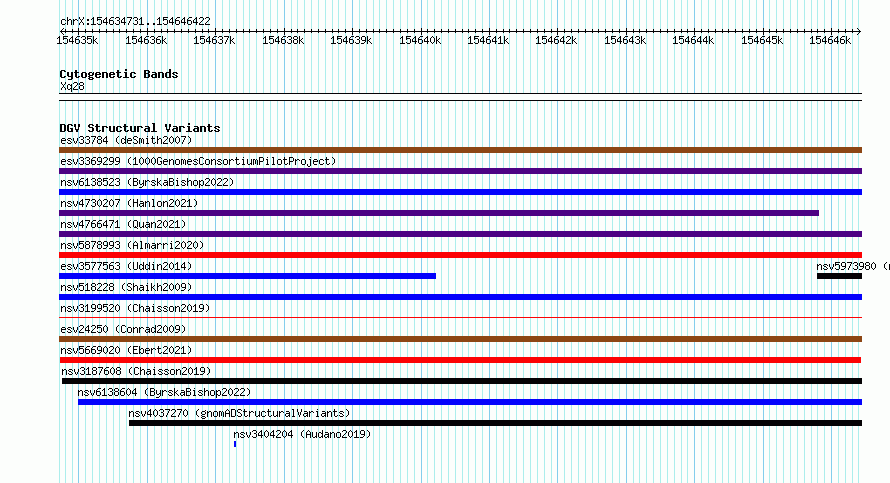Click the 154646k ruler tick label
Screen dimensions: 890x483
[830, 40]
